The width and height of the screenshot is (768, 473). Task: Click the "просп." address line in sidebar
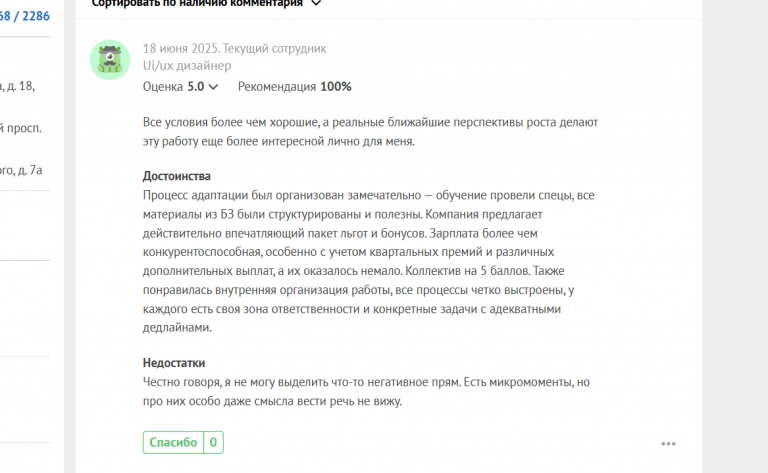pos(21,128)
